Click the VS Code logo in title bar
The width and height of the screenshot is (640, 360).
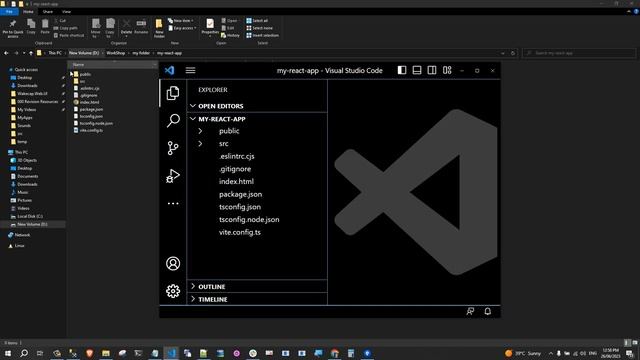point(169,70)
